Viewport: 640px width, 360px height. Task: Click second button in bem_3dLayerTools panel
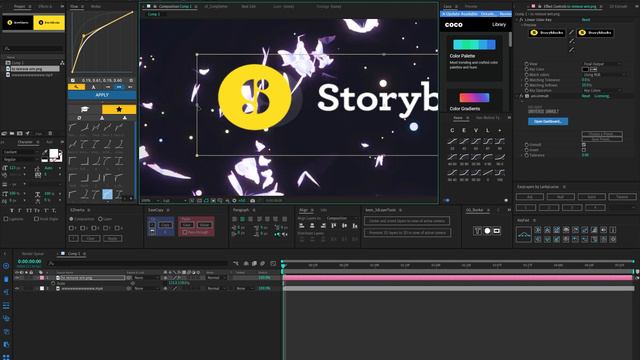click(407, 233)
